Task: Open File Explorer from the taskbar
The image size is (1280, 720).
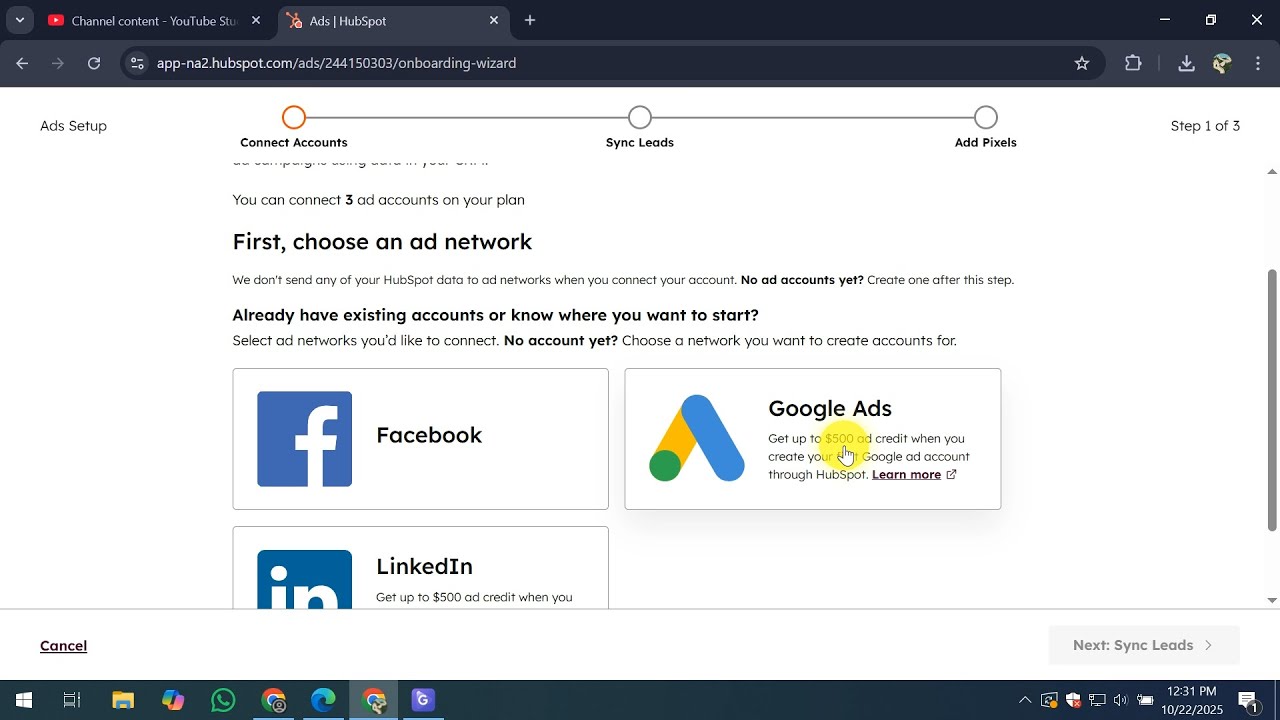Action: click(x=123, y=700)
